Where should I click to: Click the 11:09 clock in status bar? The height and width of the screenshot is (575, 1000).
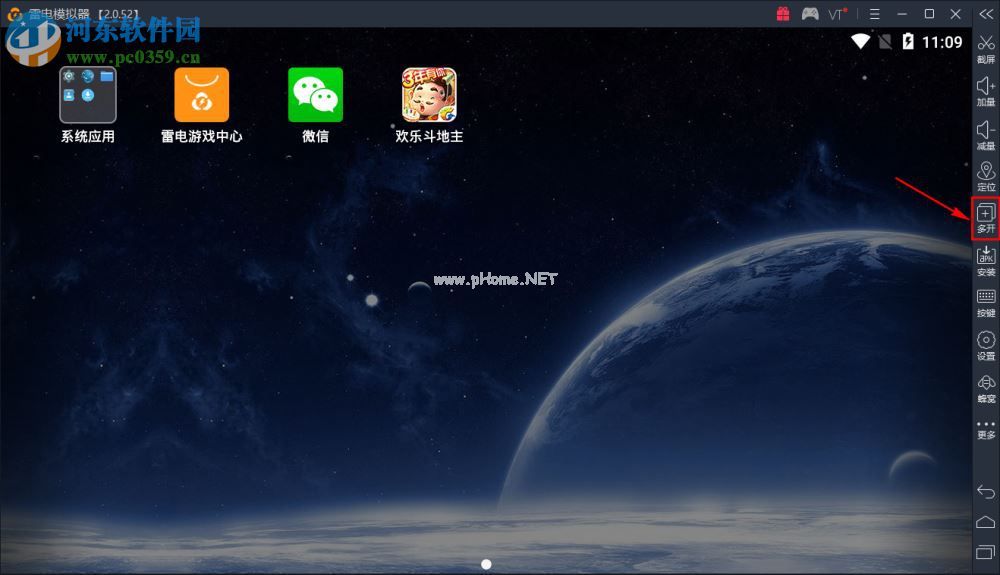(942, 42)
